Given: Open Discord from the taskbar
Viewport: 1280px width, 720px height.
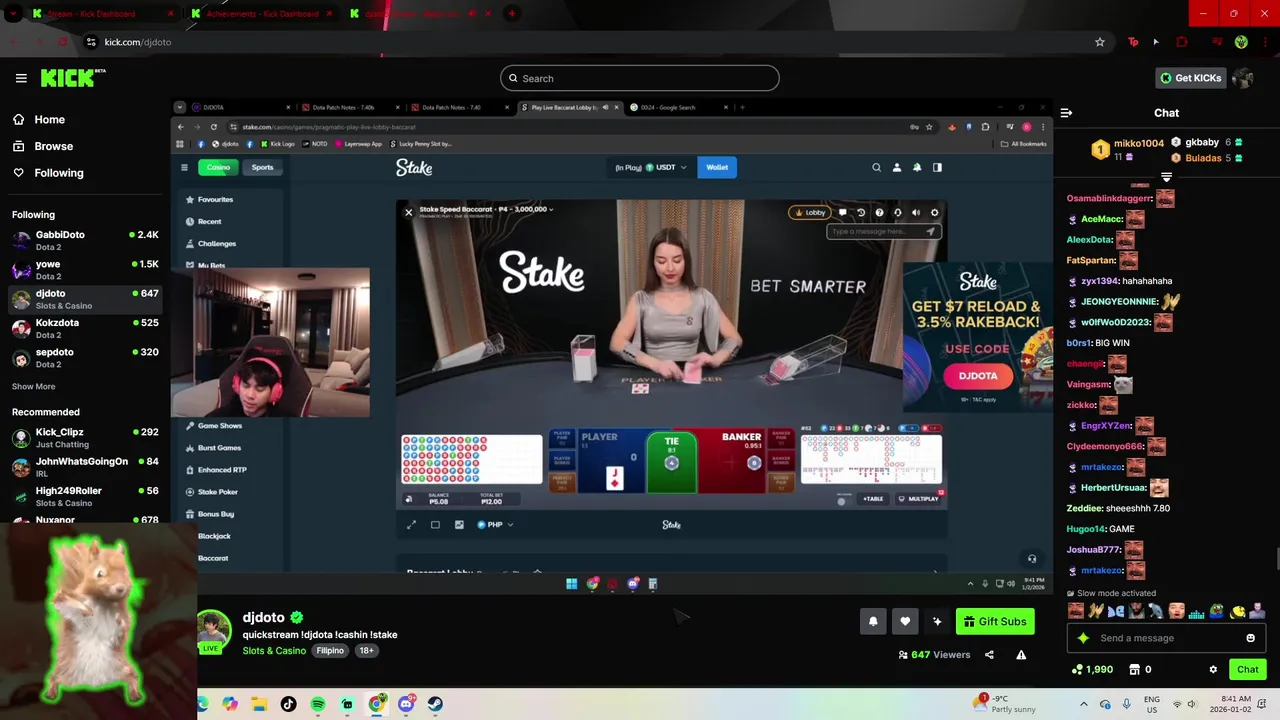Looking at the screenshot, I should [406, 704].
